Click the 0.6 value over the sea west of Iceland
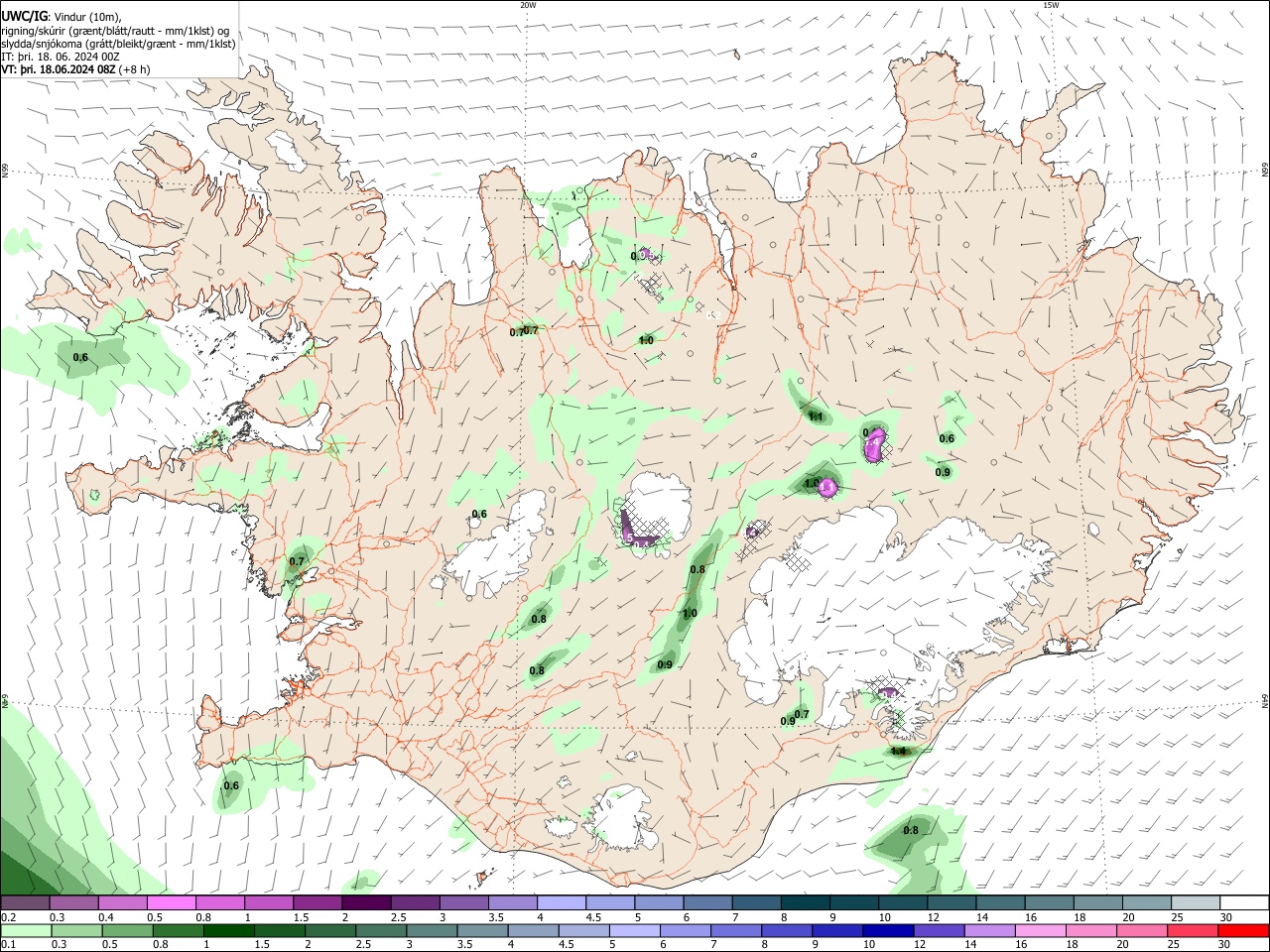 point(80,357)
